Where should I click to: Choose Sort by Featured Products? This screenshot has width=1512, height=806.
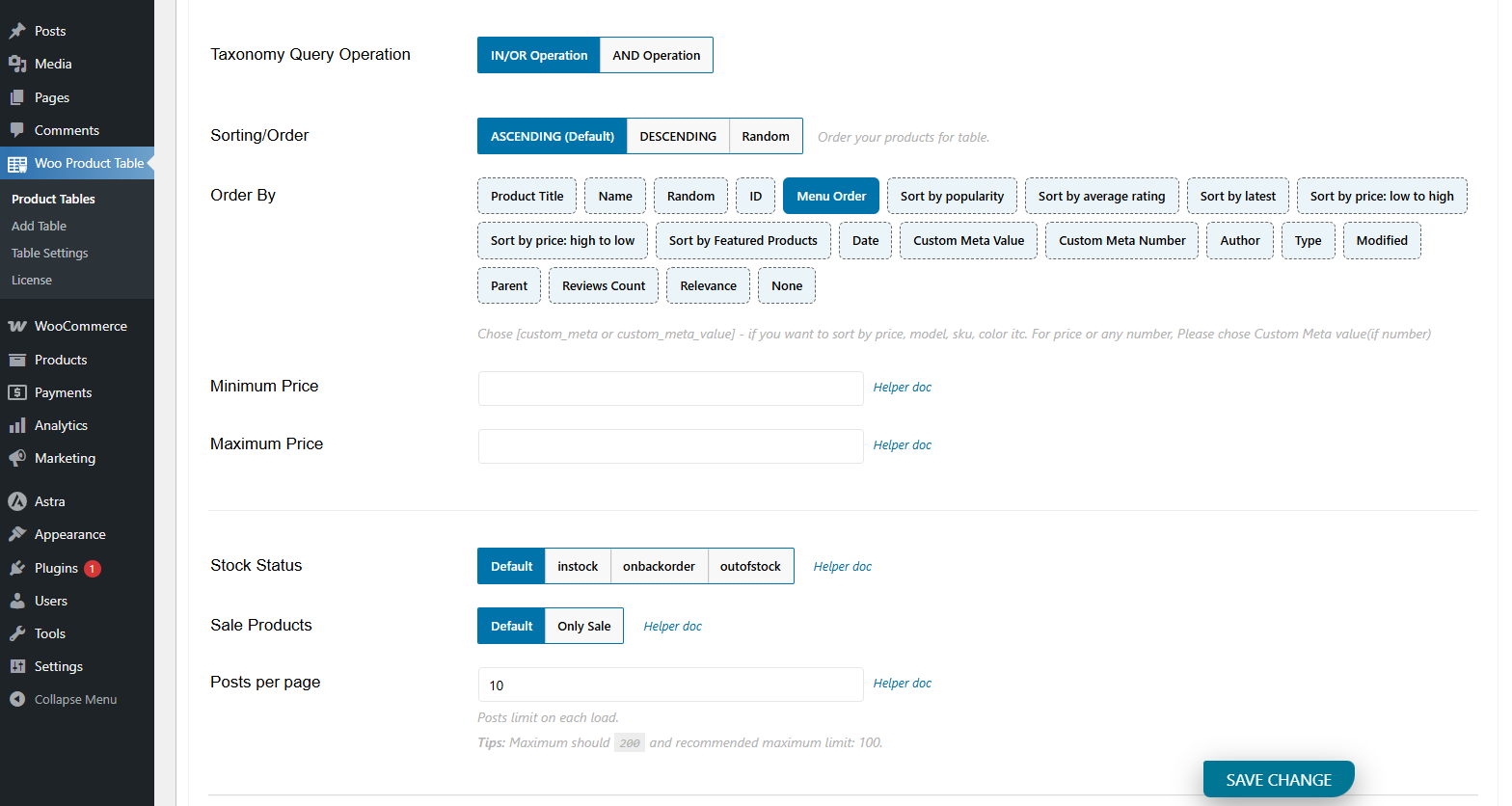pyautogui.click(x=743, y=240)
